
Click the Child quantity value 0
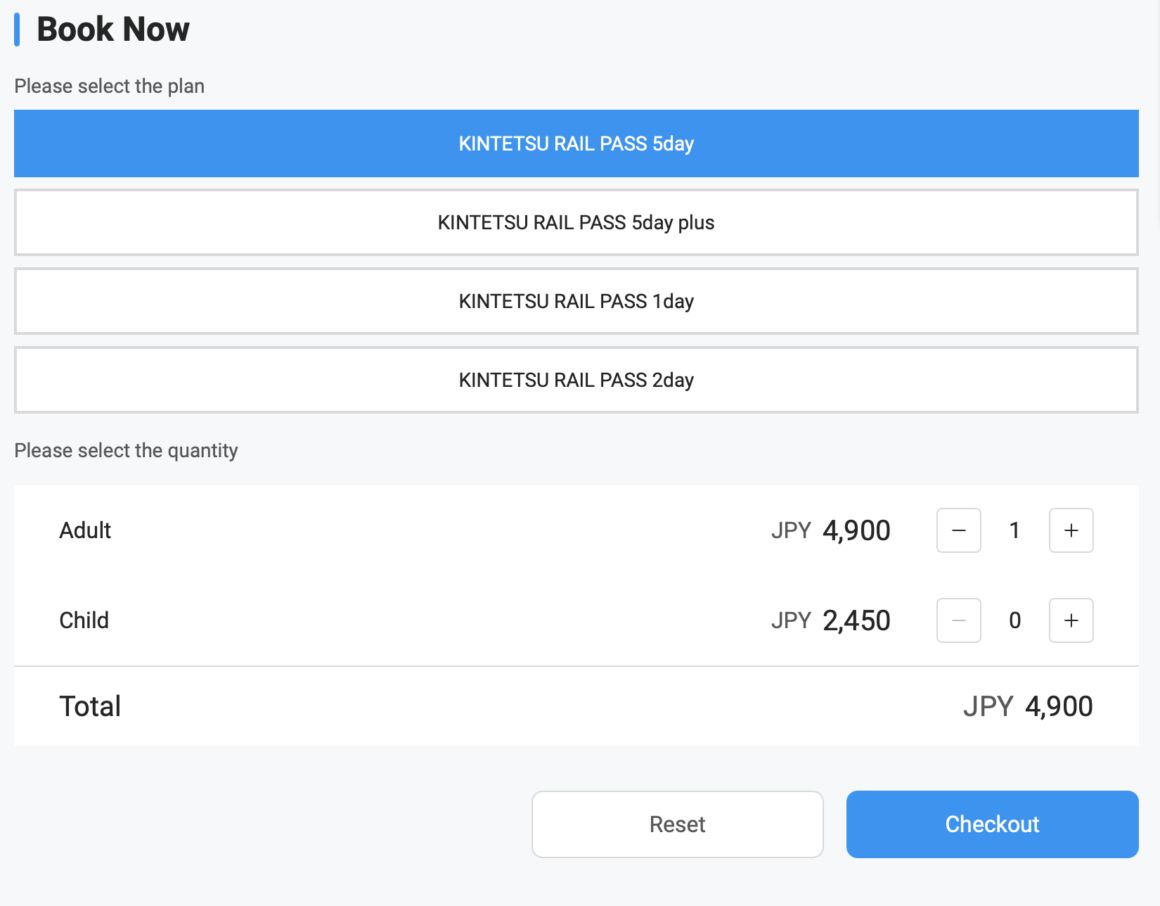click(x=1015, y=621)
